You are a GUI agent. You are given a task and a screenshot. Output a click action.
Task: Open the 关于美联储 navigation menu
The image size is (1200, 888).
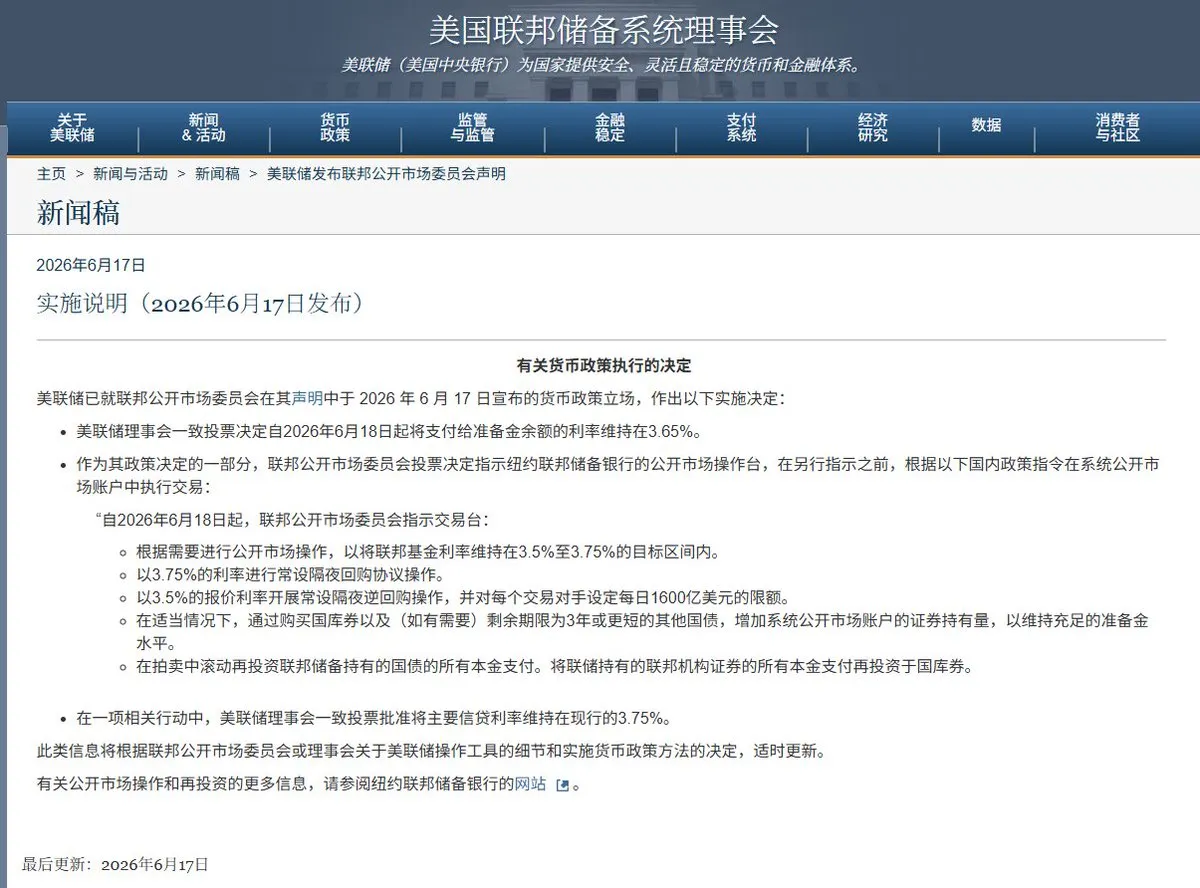(x=73, y=127)
